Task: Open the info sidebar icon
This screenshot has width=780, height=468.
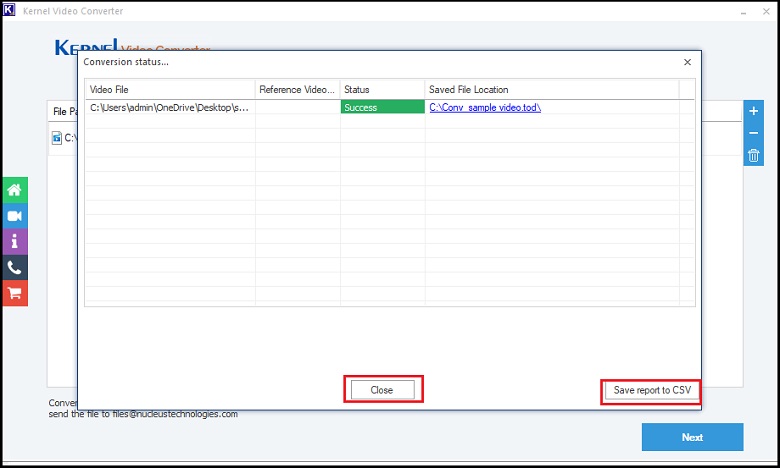Action: [x=14, y=242]
